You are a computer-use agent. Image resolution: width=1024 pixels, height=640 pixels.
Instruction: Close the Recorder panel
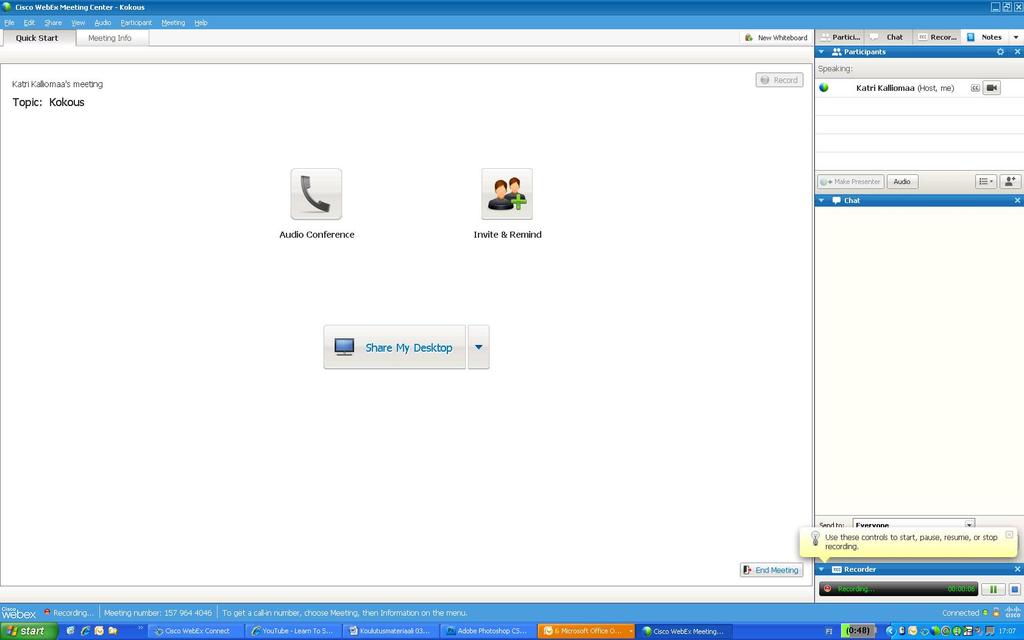(1017, 569)
